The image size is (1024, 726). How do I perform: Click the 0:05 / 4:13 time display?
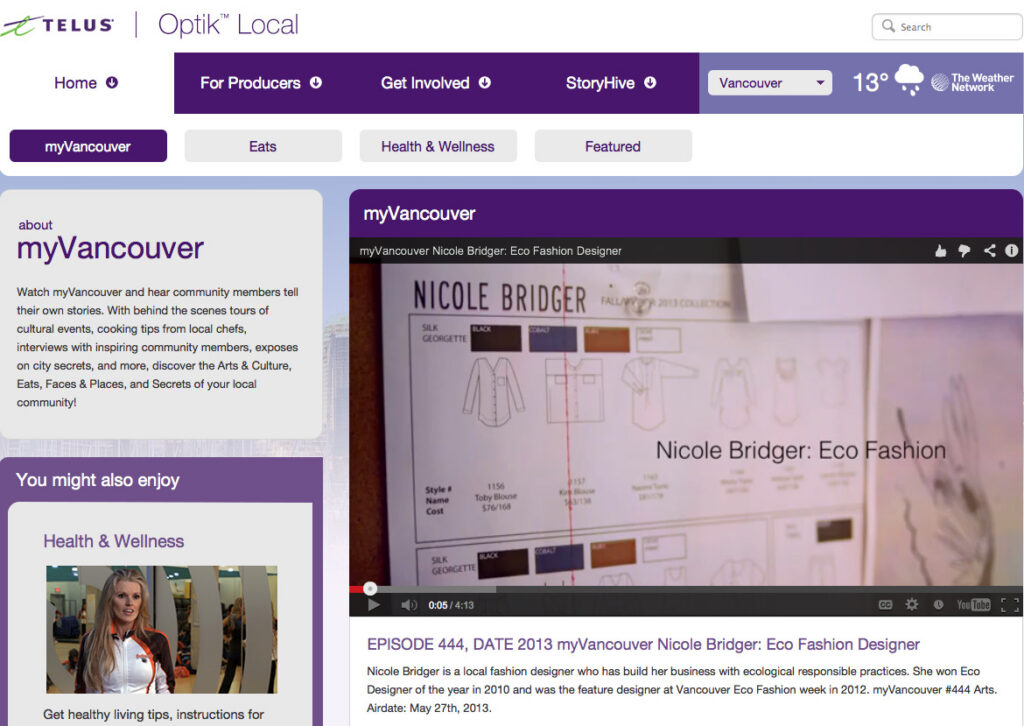point(451,605)
